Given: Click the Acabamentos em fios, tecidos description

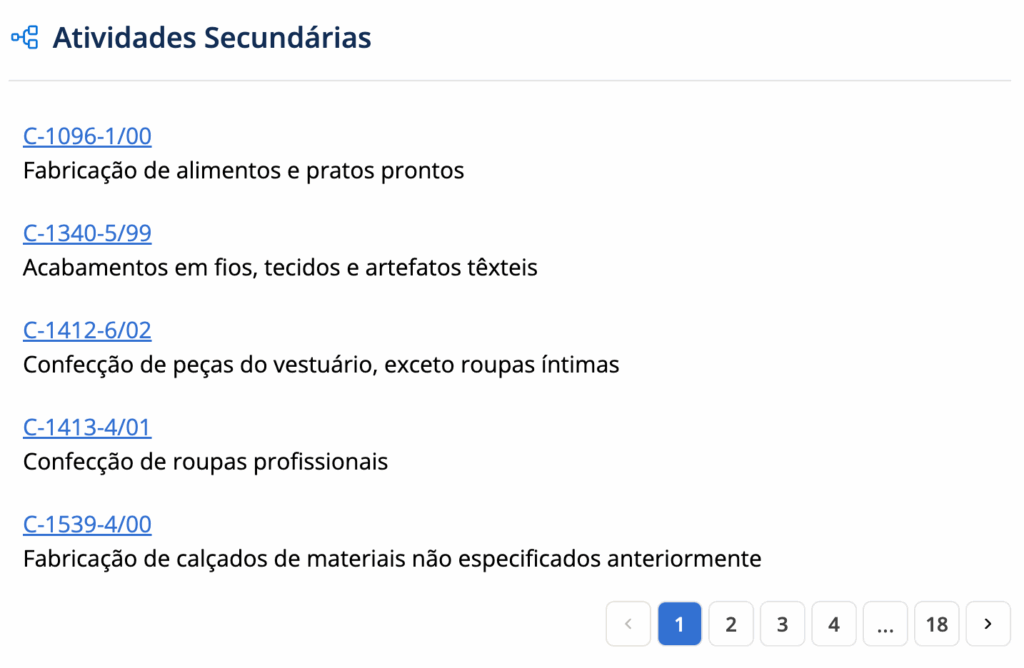Looking at the screenshot, I should click(280, 268).
